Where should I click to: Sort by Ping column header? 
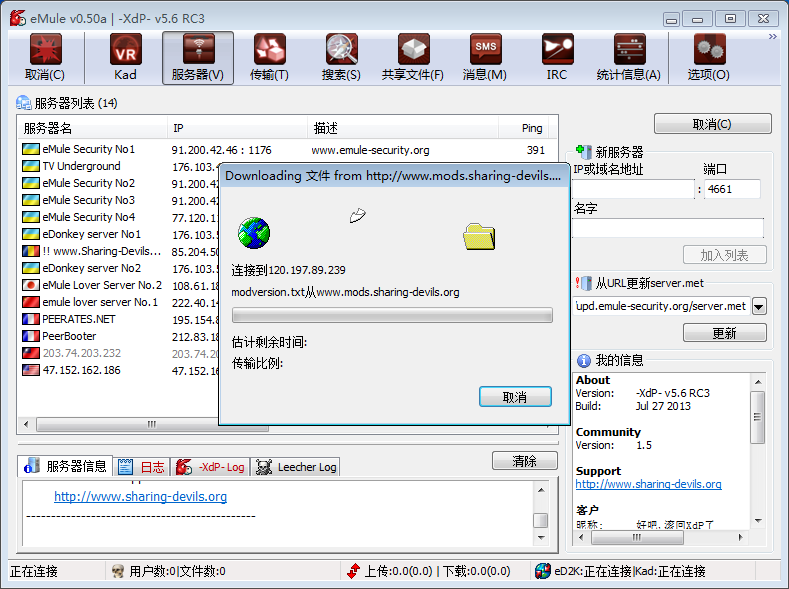click(523, 128)
